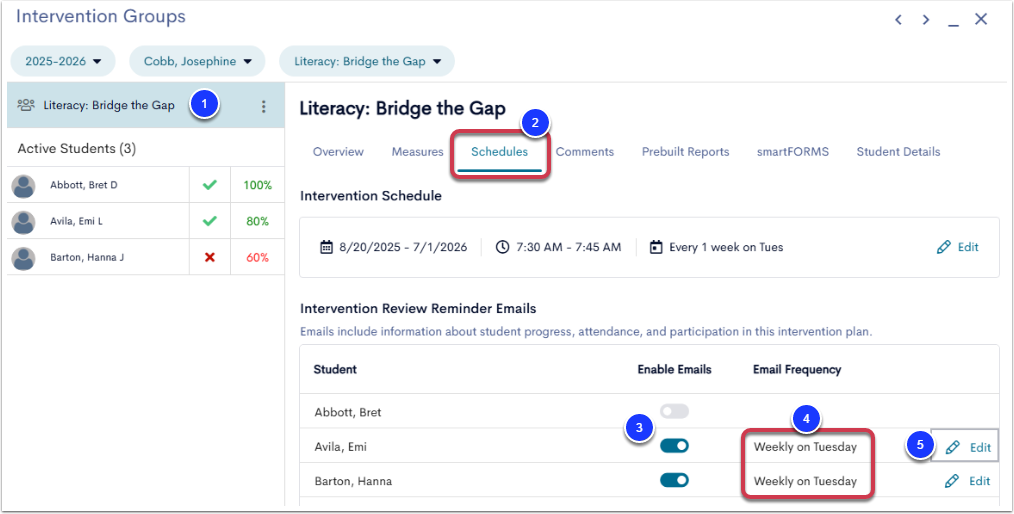Click the 60% value for Barton

(257, 258)
